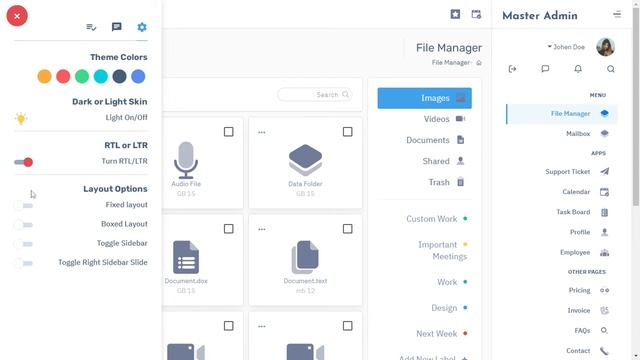Pick the orange theme color
This screenshot has height=360, width=640.
(x=44, y=76)
